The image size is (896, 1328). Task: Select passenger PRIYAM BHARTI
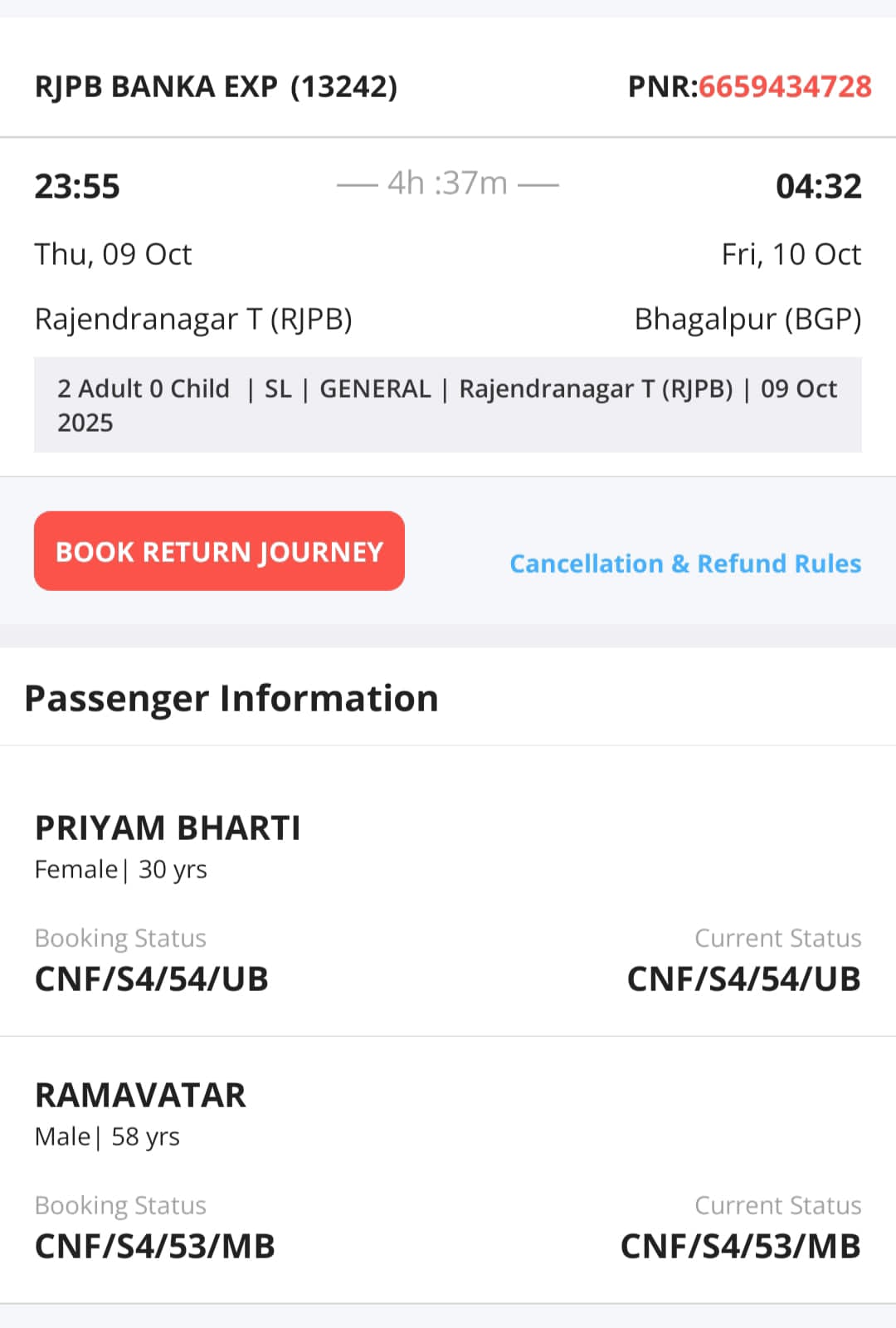click(168, 828)
